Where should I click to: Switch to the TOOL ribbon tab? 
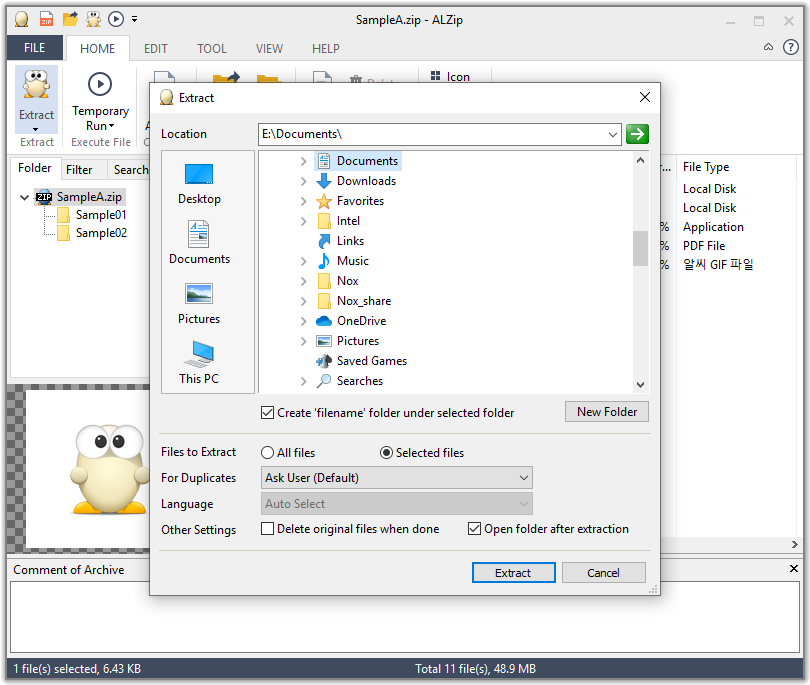coord(212,49)
